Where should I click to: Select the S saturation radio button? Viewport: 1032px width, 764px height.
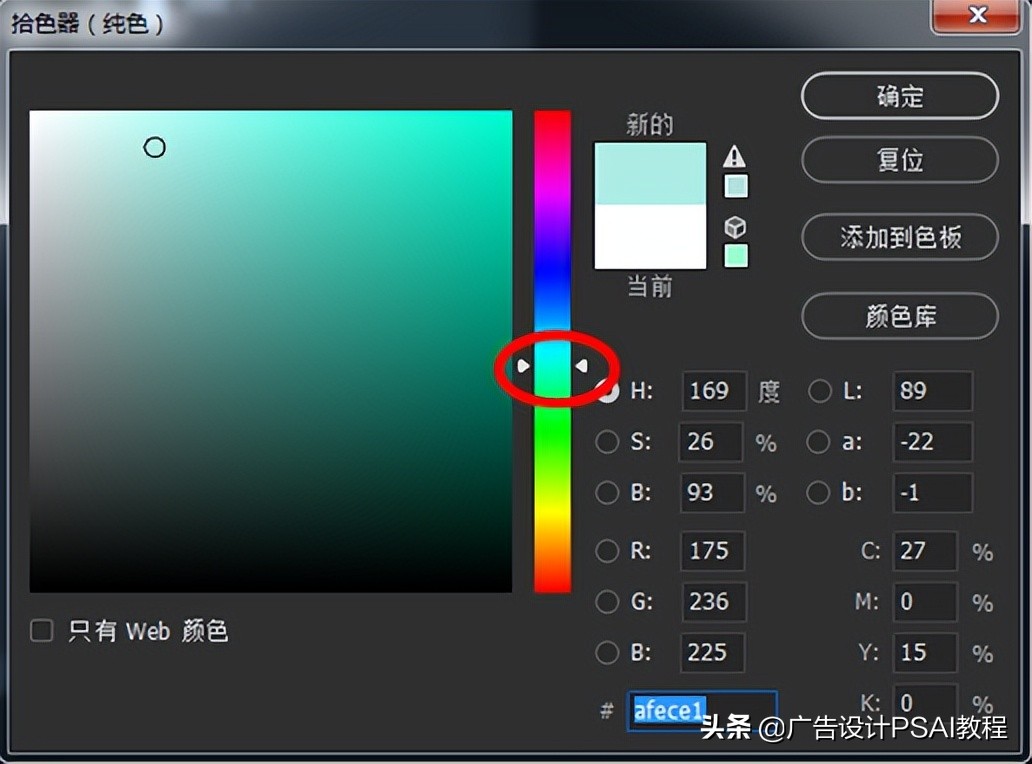coord(607,442)
